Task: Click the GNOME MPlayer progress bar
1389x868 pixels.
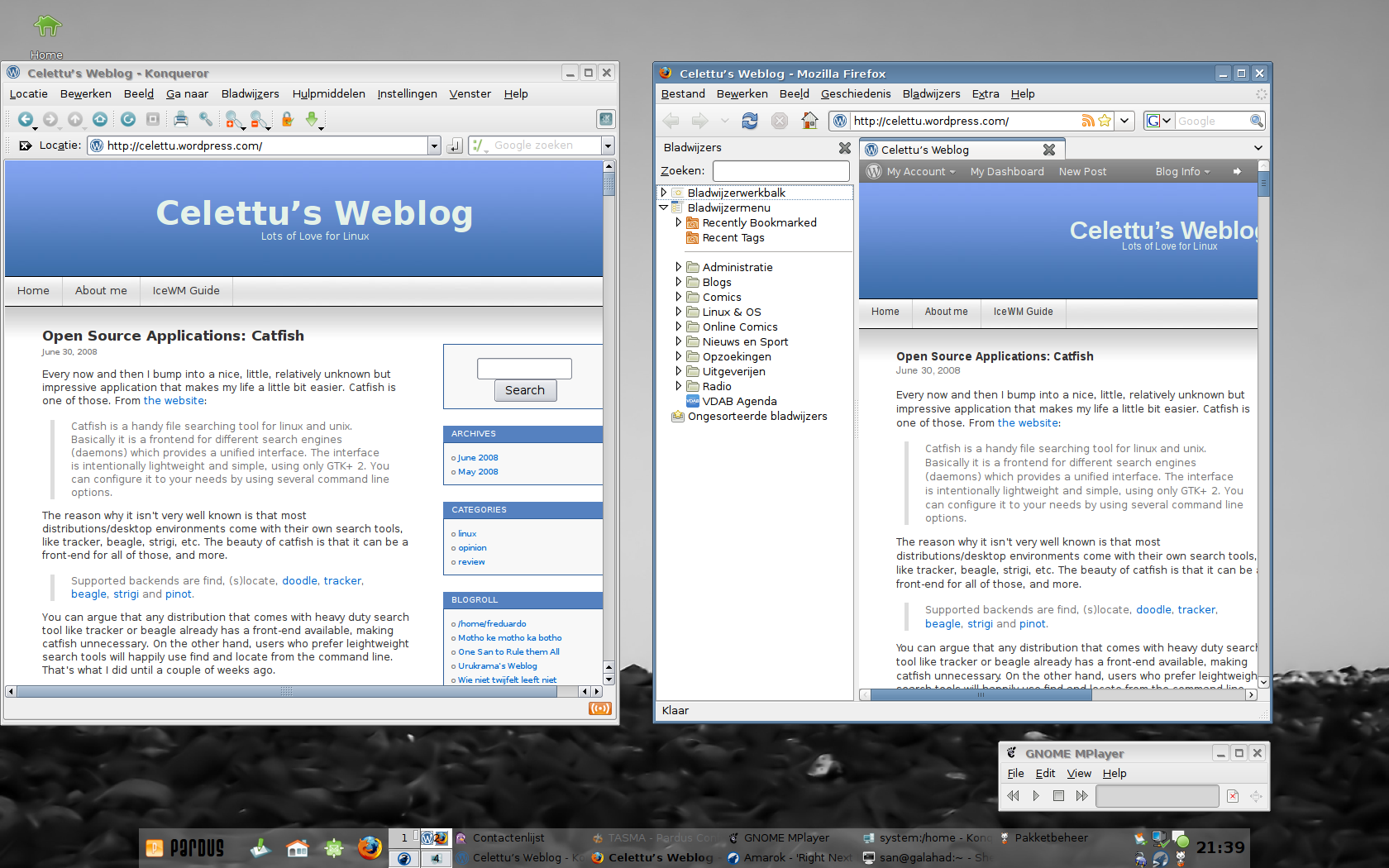Action: click(1157, 796)
